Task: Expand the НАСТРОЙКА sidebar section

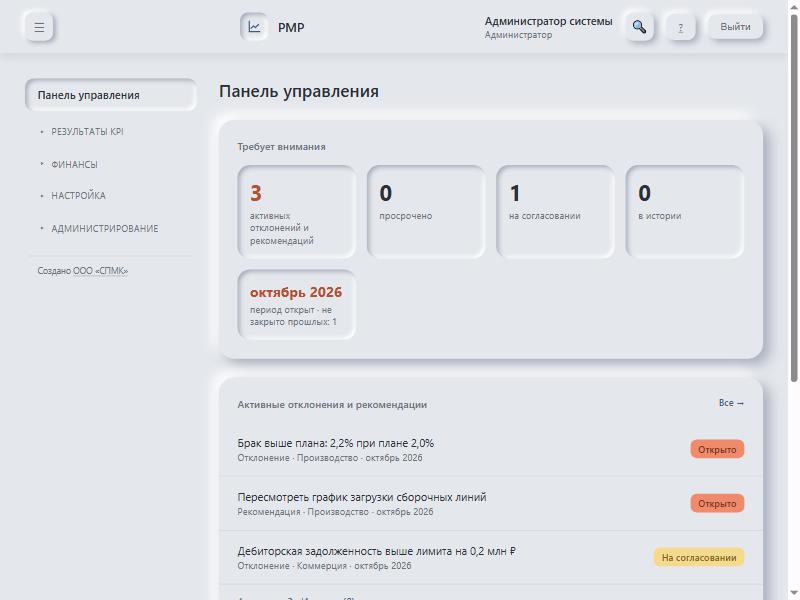Action: click(x=78, y=196)
